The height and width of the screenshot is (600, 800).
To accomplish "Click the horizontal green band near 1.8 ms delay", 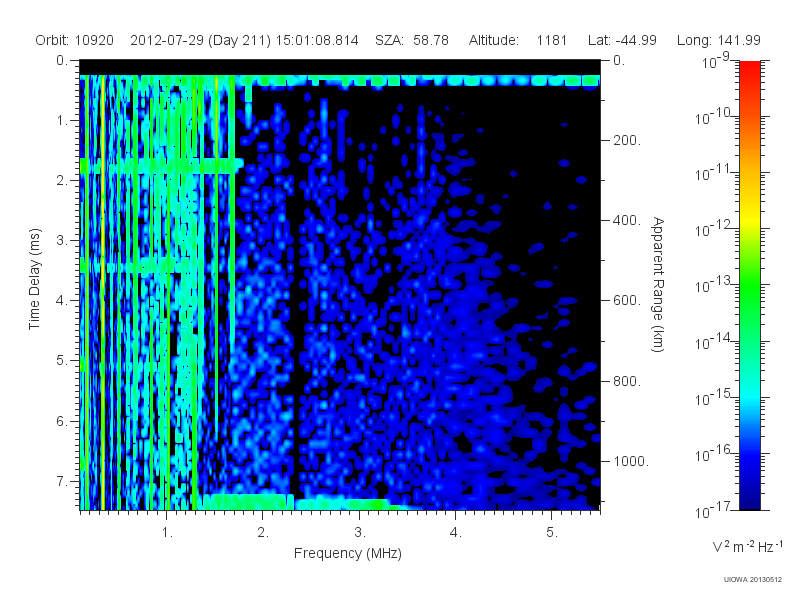I will [161, 166].
